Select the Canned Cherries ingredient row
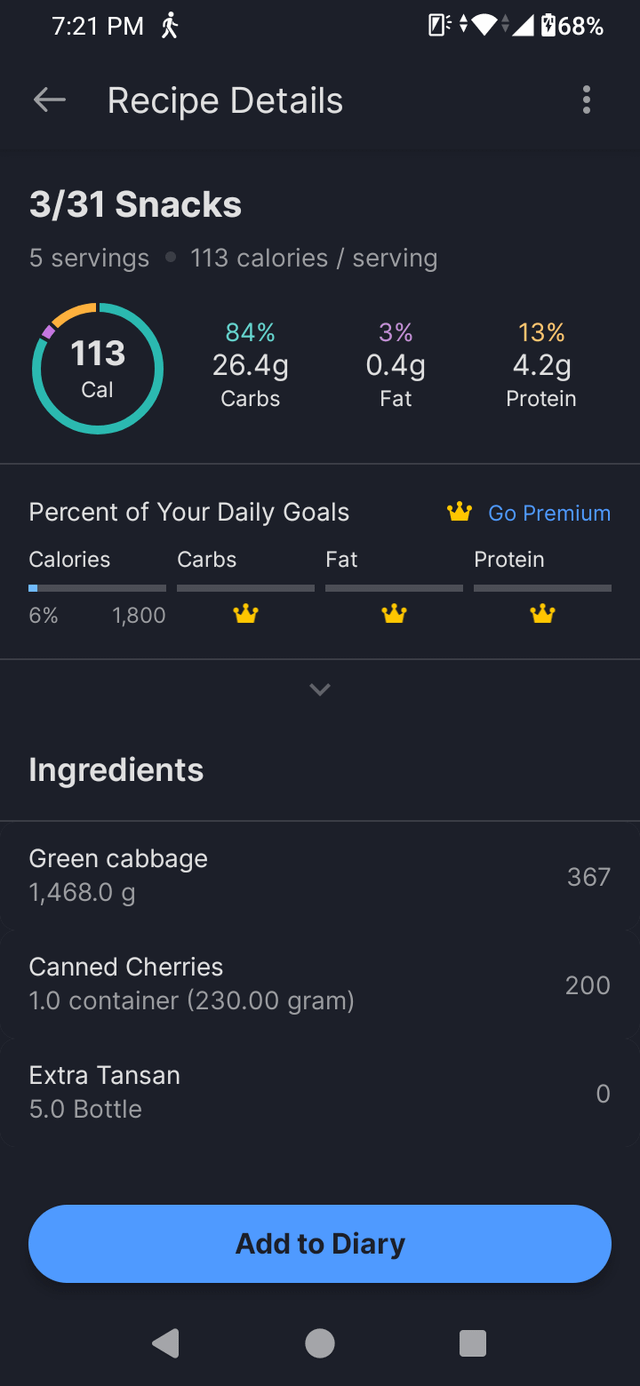 [x=320, y=983]
